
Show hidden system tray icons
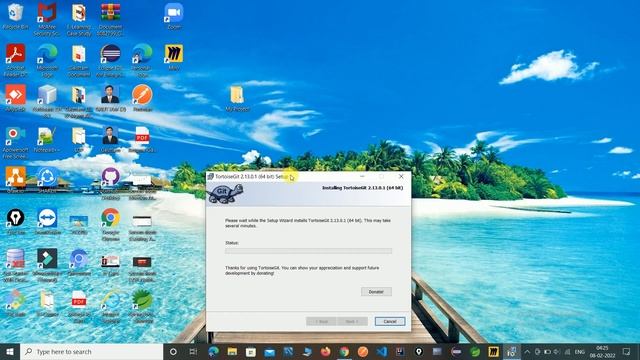(527, 351)
